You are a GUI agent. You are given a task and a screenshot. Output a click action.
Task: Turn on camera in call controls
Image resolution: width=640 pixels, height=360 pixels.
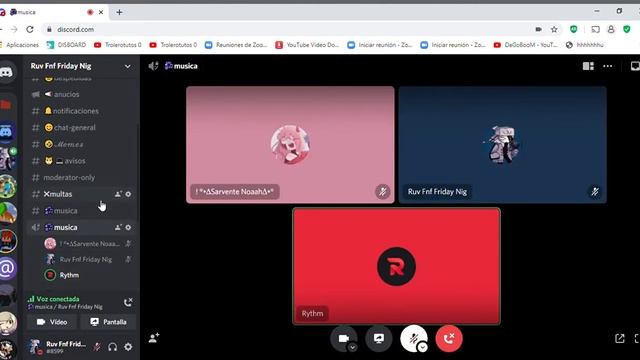tap(343, 338)
